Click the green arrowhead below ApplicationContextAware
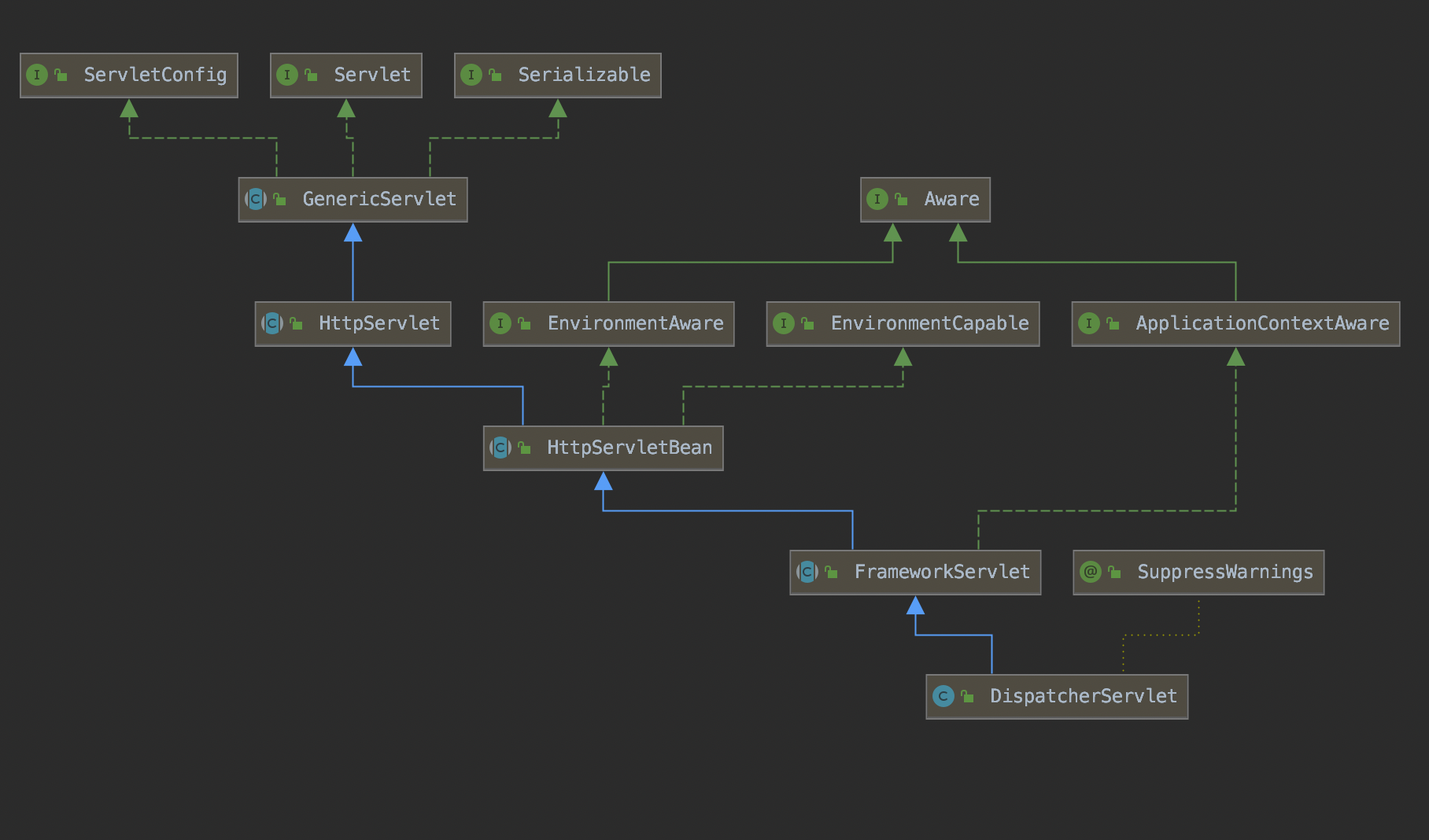 (1236, 358)
